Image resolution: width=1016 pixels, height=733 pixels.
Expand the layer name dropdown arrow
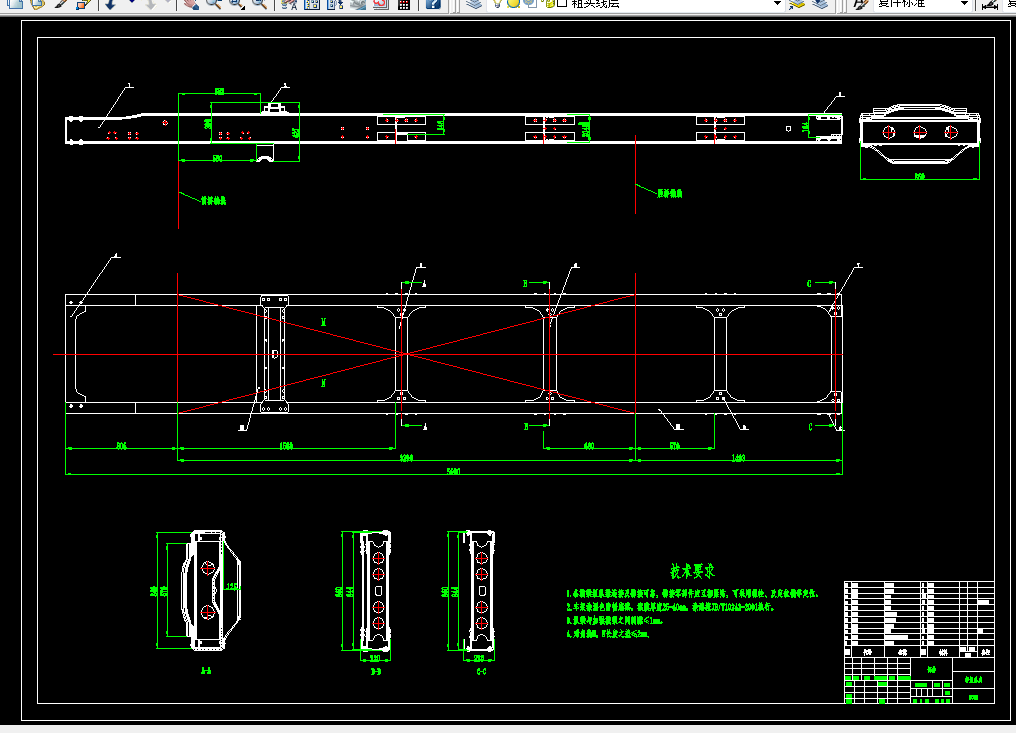tap(778, 4)
